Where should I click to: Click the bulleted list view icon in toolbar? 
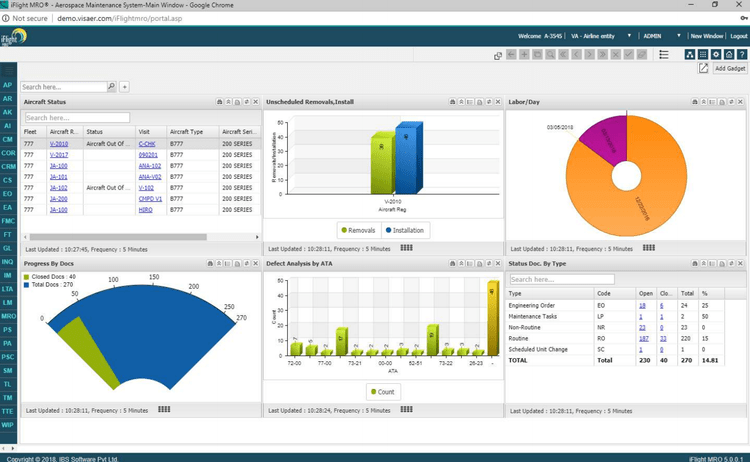click(664, 55)
